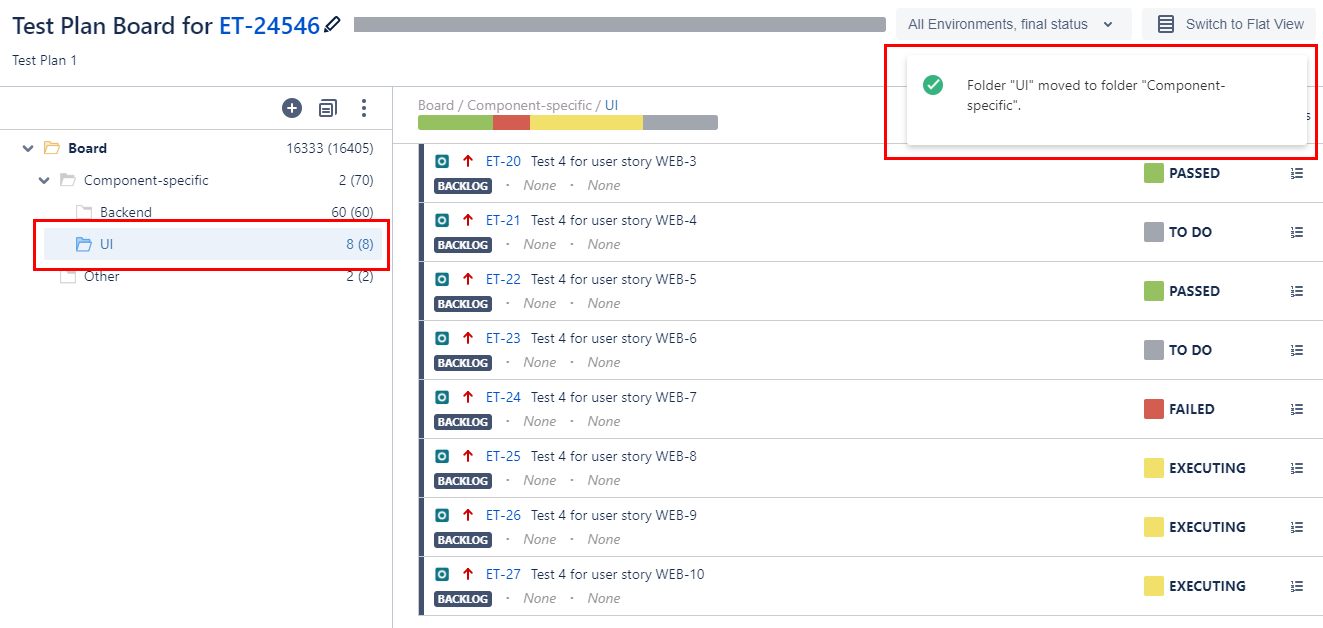The width and height of the screenshot is (1323, 628).
Task: Click yellow executing segment of UI progress bar
Action: 586,122
